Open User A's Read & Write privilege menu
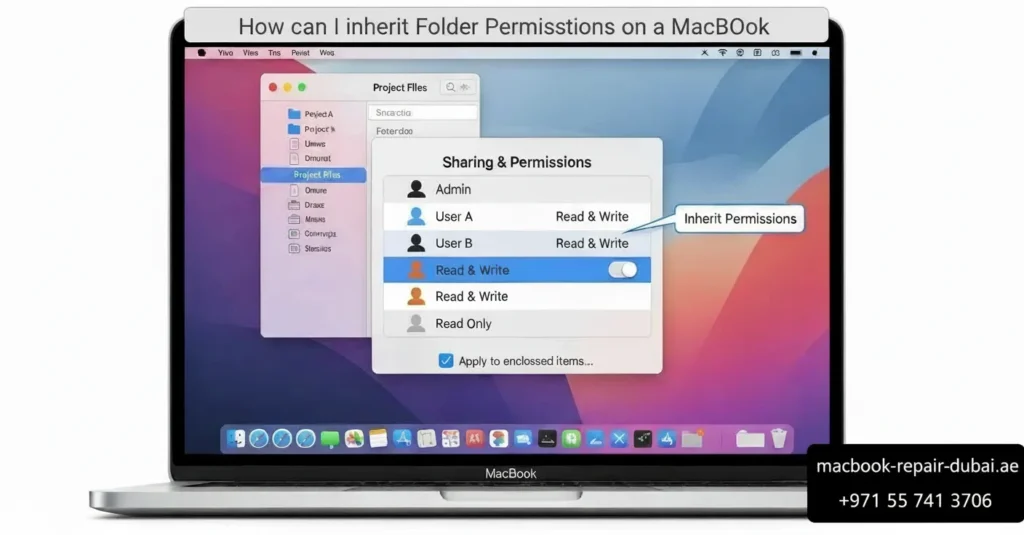Image resolution: width=1024 pixels, height=535 pixels. pyautogui.click(x=592, y=216)
